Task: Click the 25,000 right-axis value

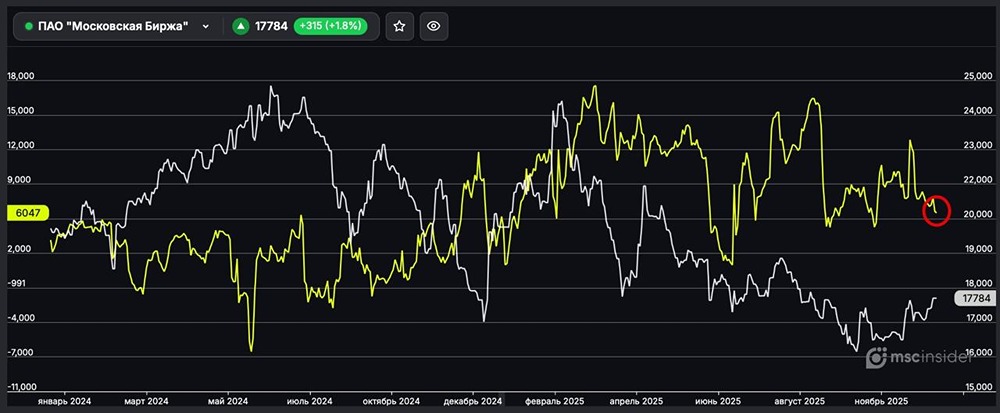Action: [976, 76]
